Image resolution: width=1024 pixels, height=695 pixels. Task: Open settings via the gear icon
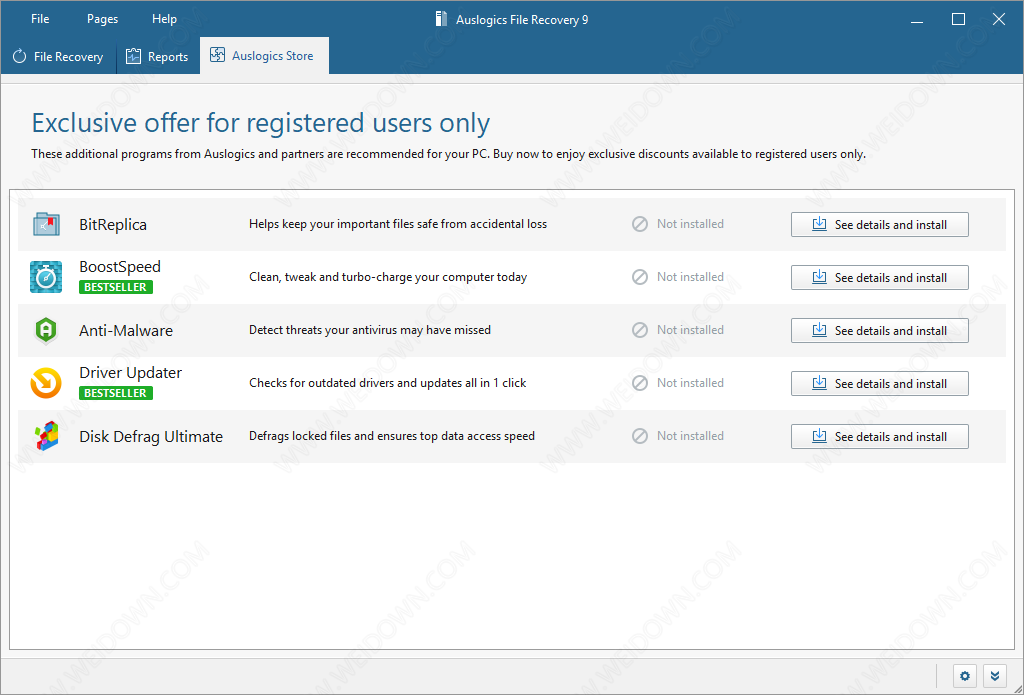pyautogui.click(x=965, y=676)
